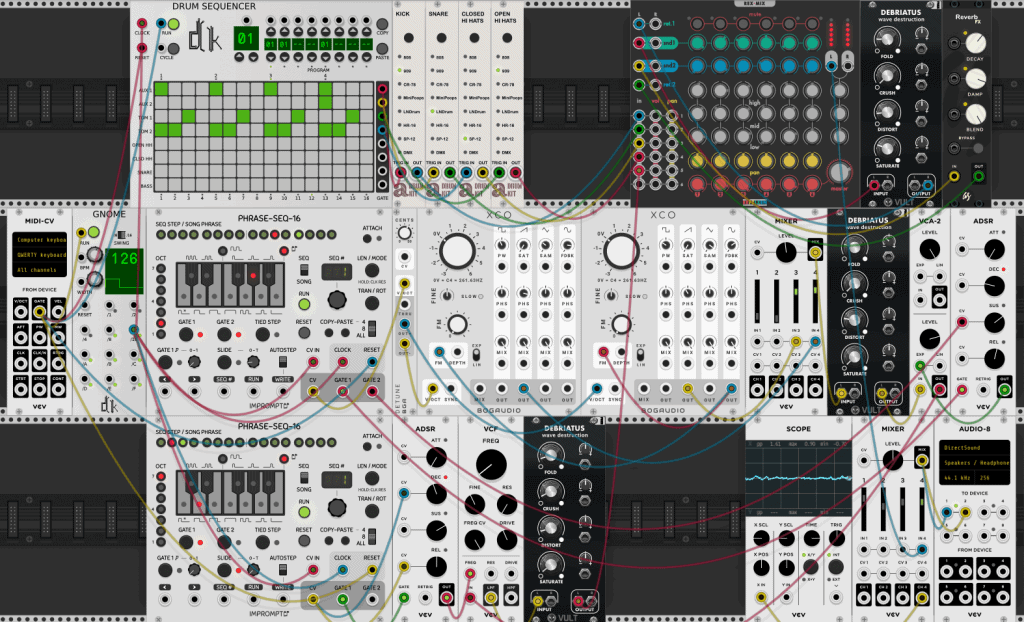Screen dimensions: 1024x622
Task: Open AUDIO-8 44.1 kHz sample rate selector
Action: tap(957, 478)
